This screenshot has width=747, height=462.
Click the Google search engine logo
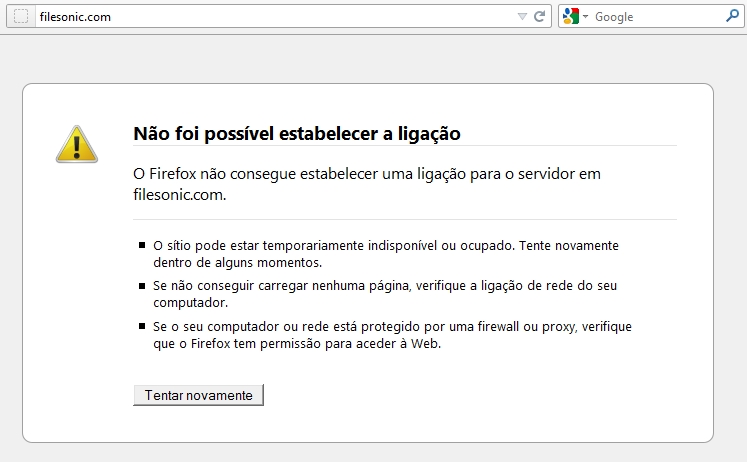pos(571,16)
